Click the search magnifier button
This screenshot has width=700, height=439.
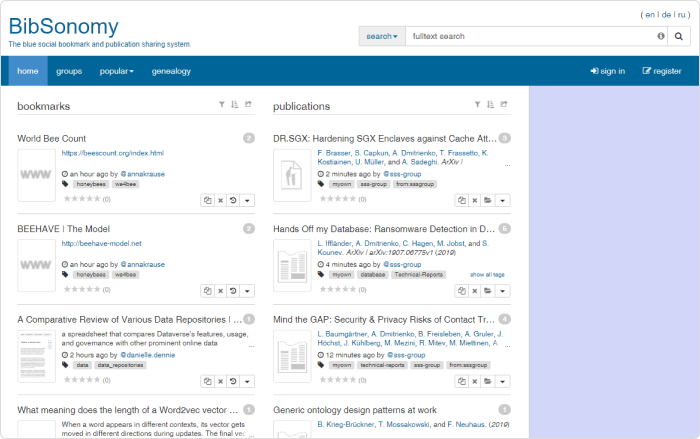pos(679,36)
